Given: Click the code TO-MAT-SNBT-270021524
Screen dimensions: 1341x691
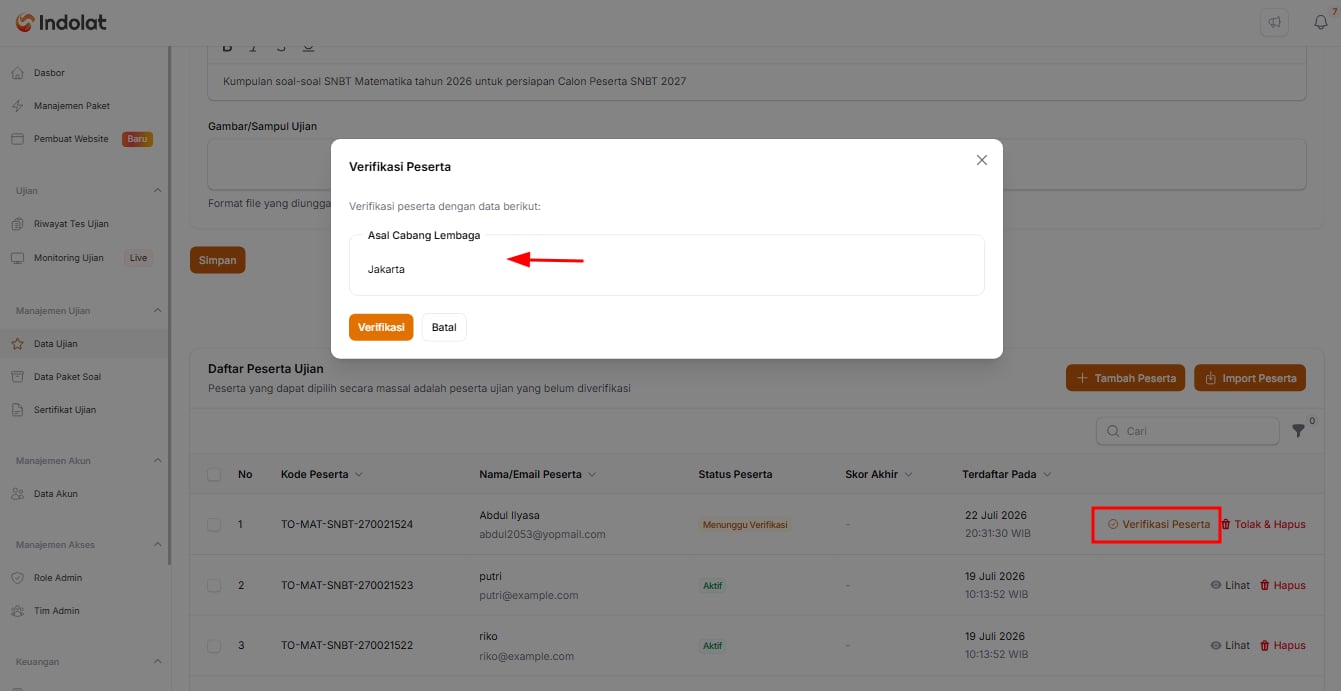Looking at the screenshot, I should [347, 525].
